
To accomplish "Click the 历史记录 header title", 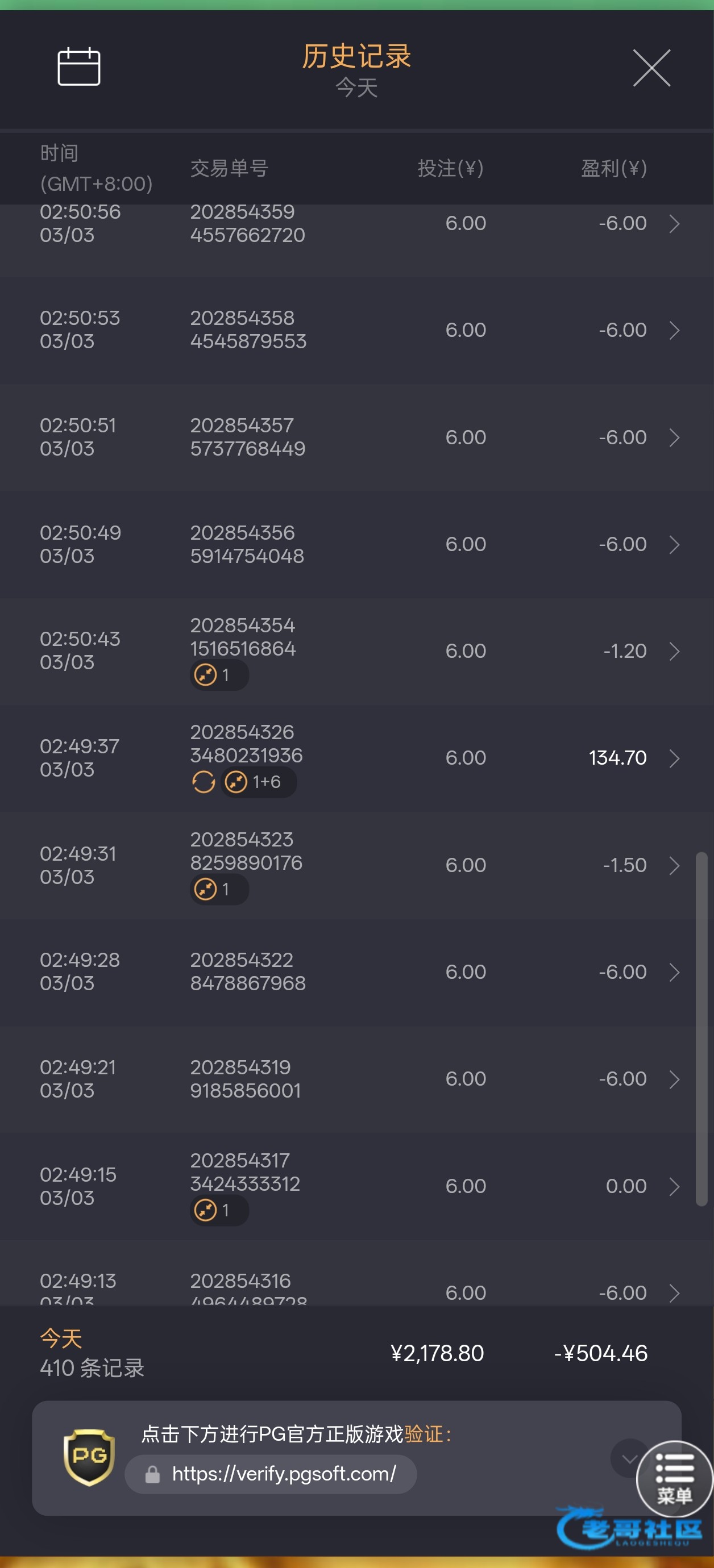I will click(356, 57).
